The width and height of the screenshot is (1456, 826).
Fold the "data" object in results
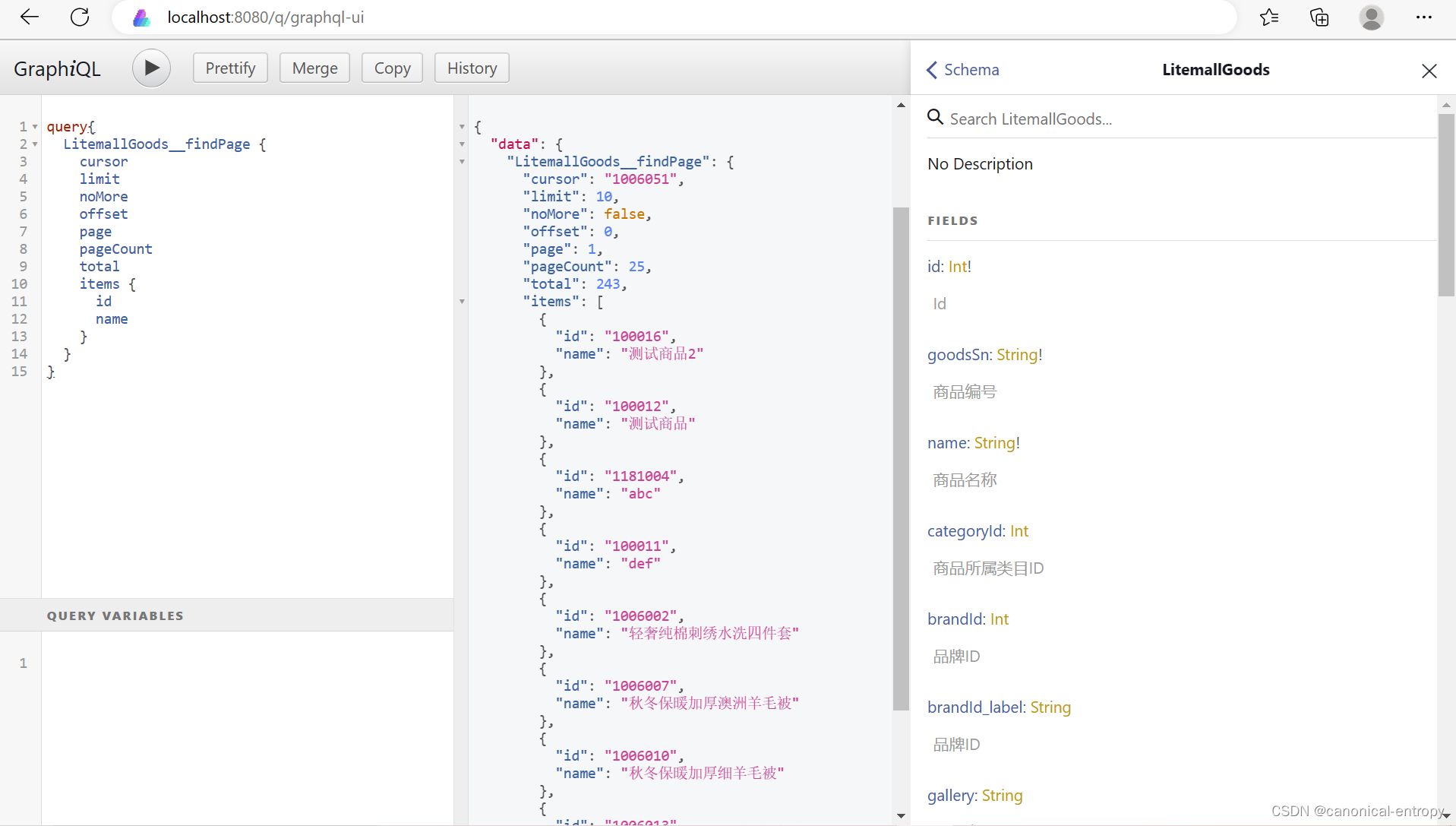click(x=462, y=144)
